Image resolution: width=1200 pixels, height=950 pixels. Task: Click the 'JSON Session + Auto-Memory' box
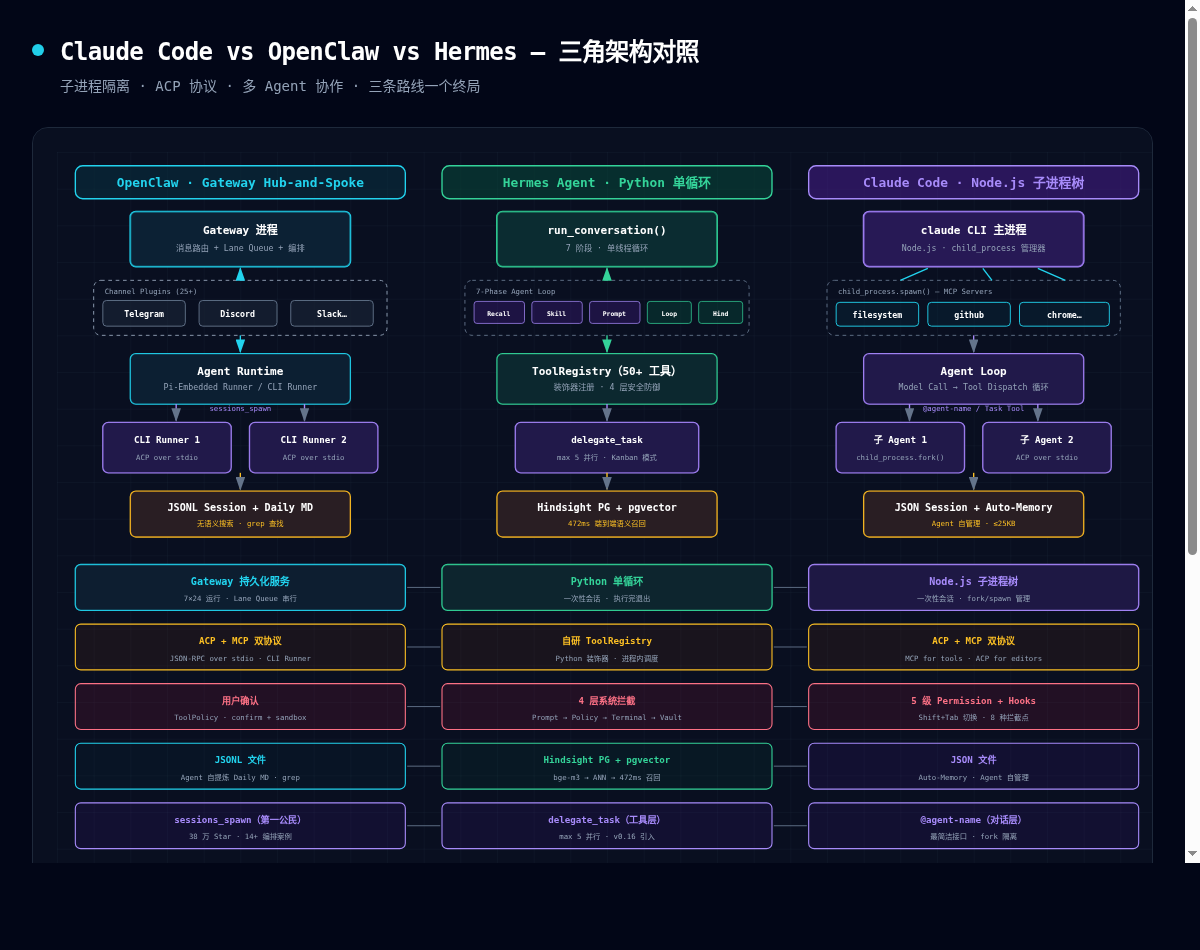[973, 514]
